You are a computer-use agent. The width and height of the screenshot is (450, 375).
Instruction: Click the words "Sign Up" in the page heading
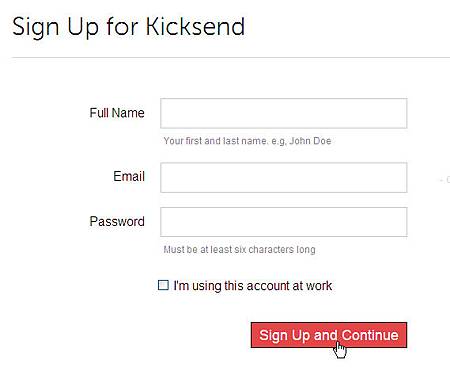(55, 27)
